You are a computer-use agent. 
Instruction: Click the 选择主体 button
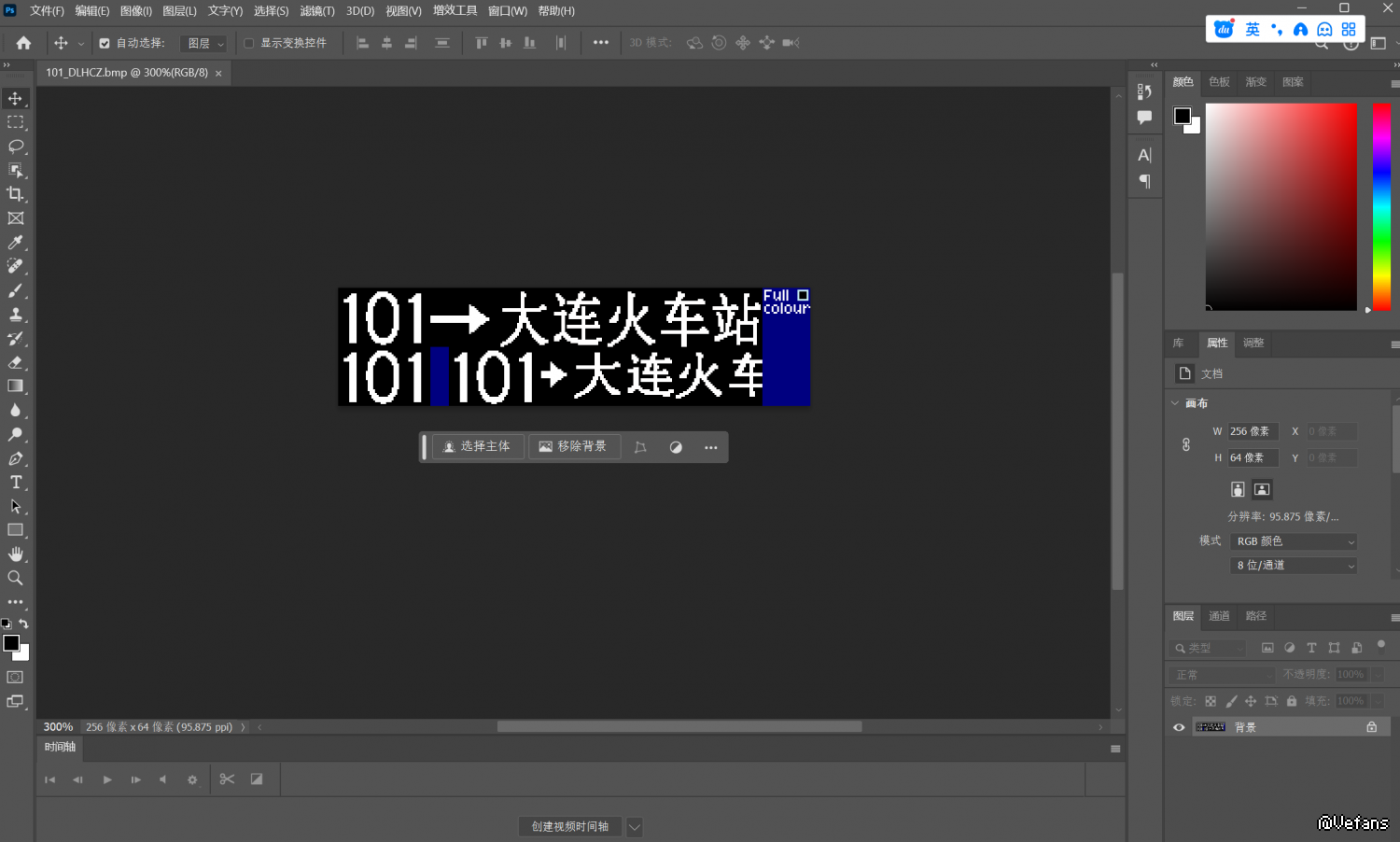click(477, 447)
